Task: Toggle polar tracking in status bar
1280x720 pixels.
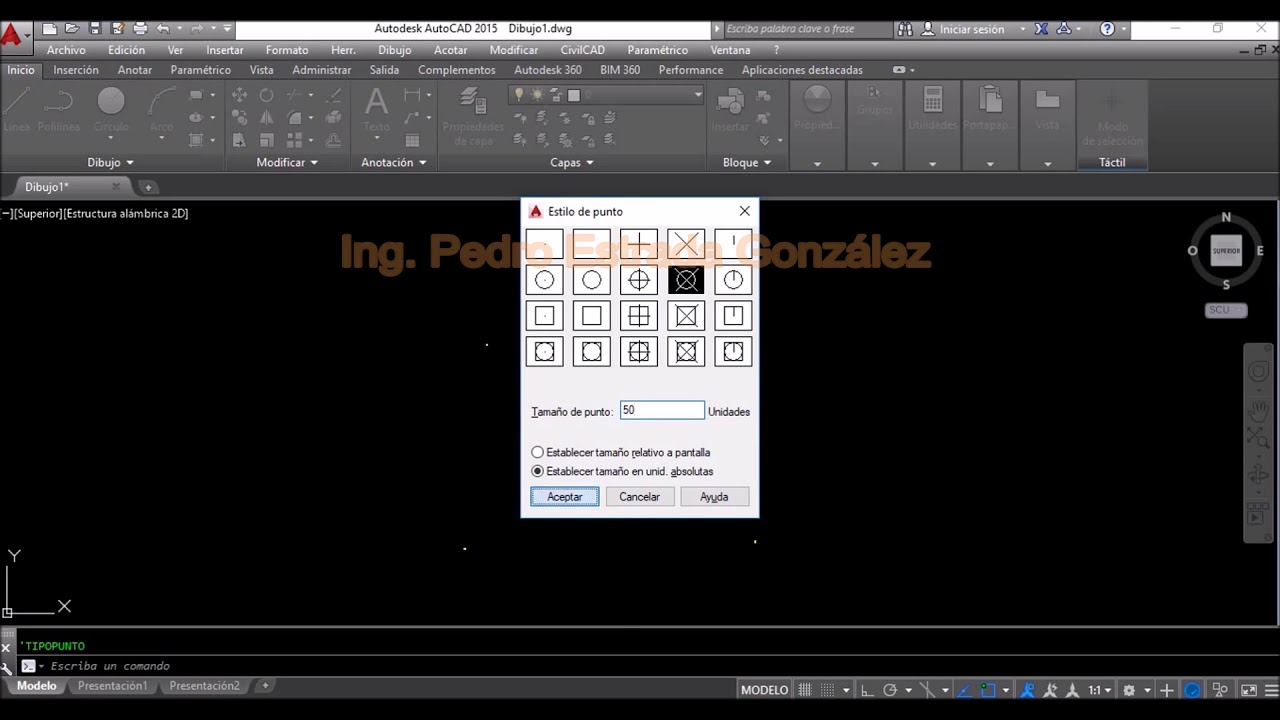Action: click(x=890, y=690)
